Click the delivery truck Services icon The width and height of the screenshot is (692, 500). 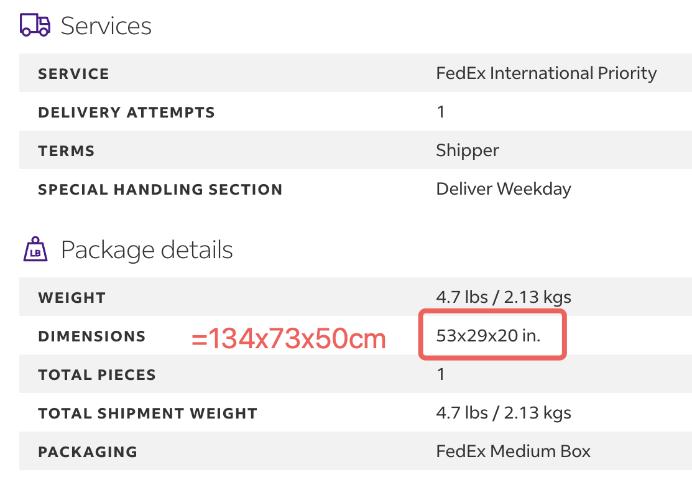coord(35,25)
